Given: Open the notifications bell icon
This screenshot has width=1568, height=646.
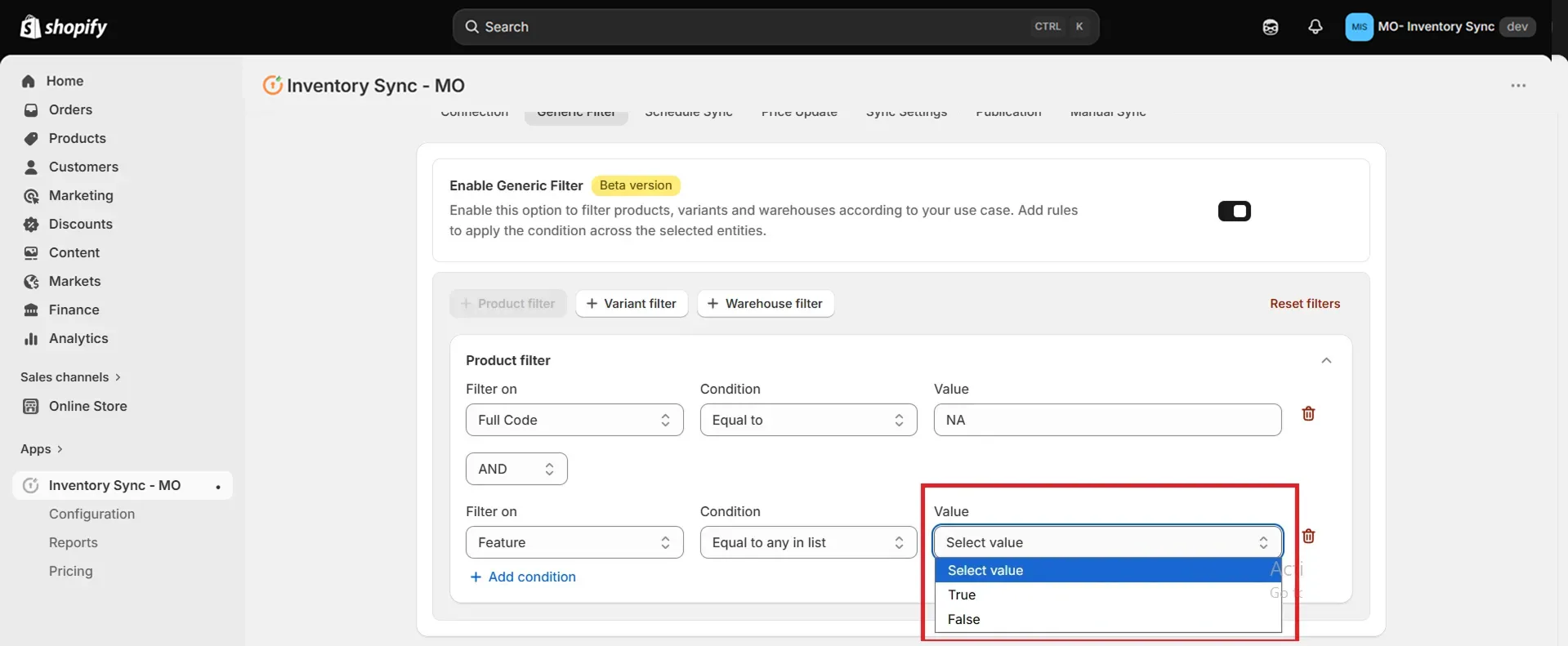Looking at the screenshot, I should pos(1315,27).
